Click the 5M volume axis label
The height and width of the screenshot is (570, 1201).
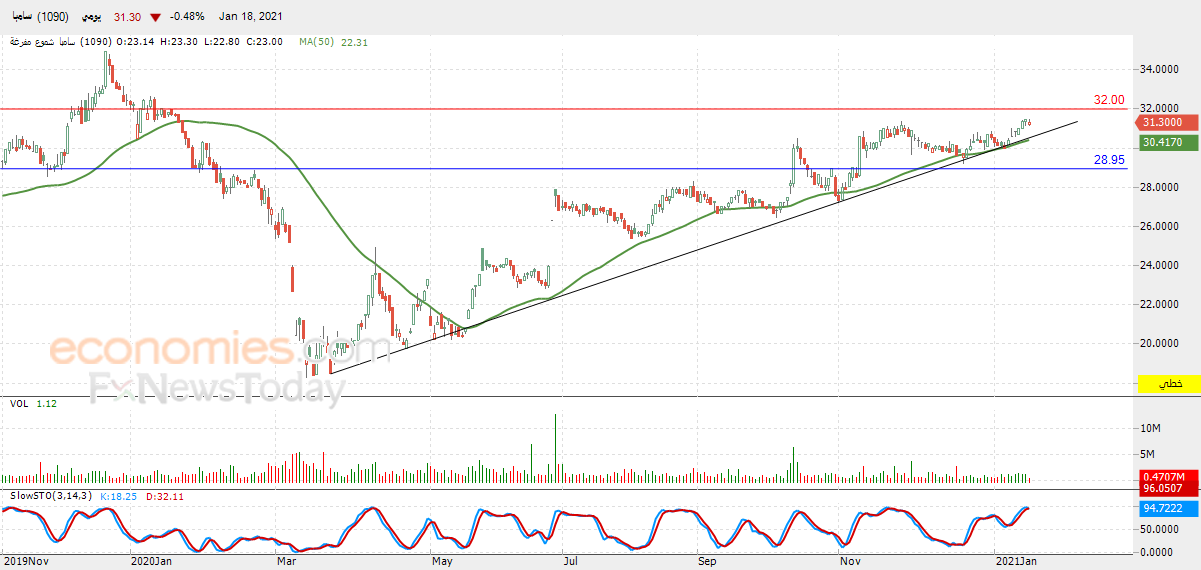(1147, 455)
